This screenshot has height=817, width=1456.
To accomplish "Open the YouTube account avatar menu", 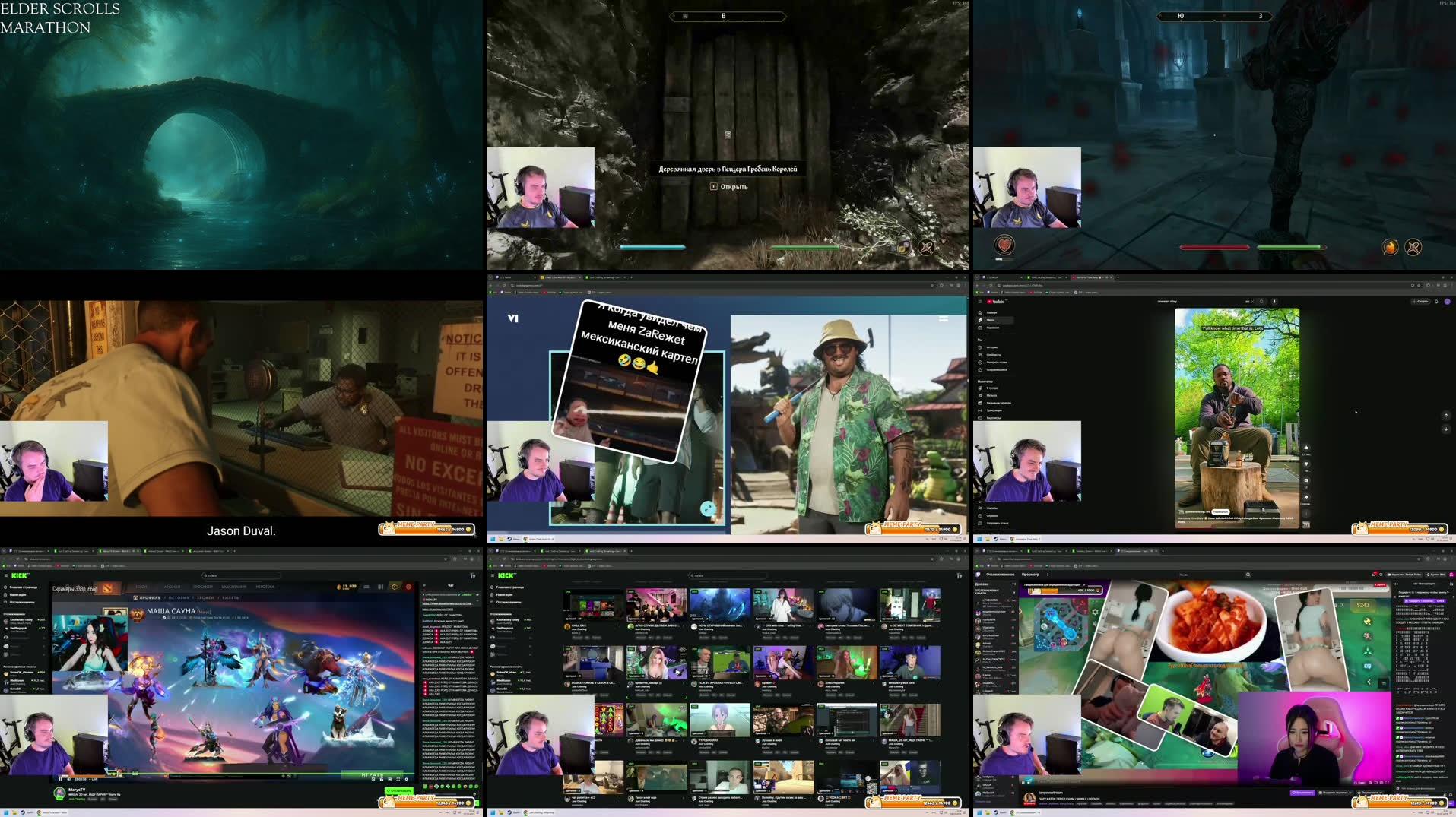I will (x=1448, y=302).
